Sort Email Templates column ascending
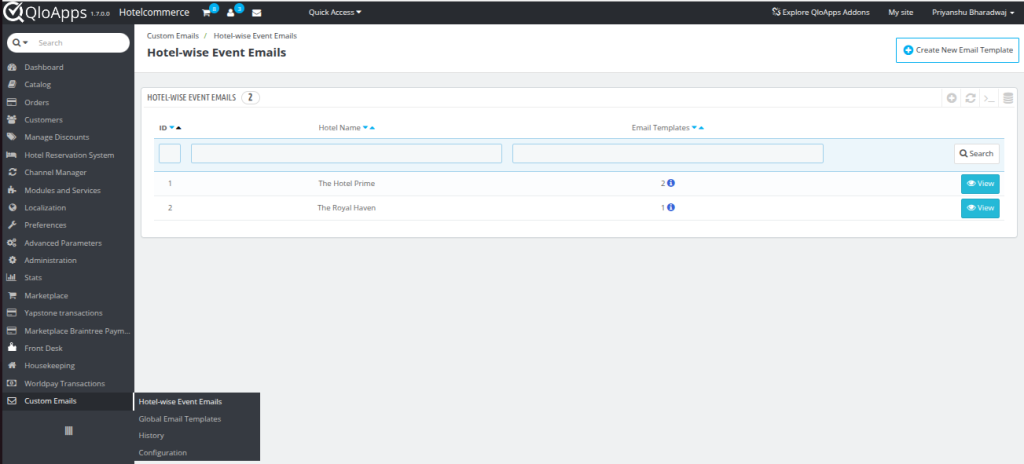This screenshot has width=1024, height=464. (x=701, y=128)
